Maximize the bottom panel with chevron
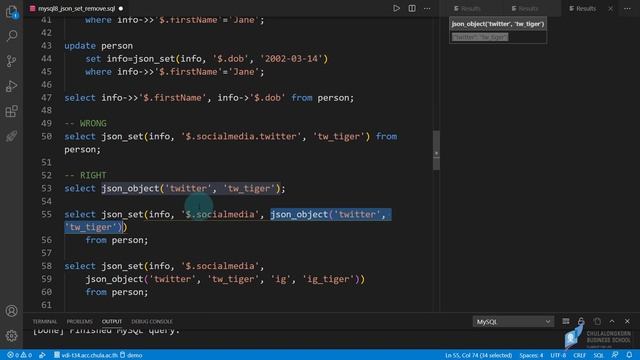This screenshot has width=640, height=360. 612,322
